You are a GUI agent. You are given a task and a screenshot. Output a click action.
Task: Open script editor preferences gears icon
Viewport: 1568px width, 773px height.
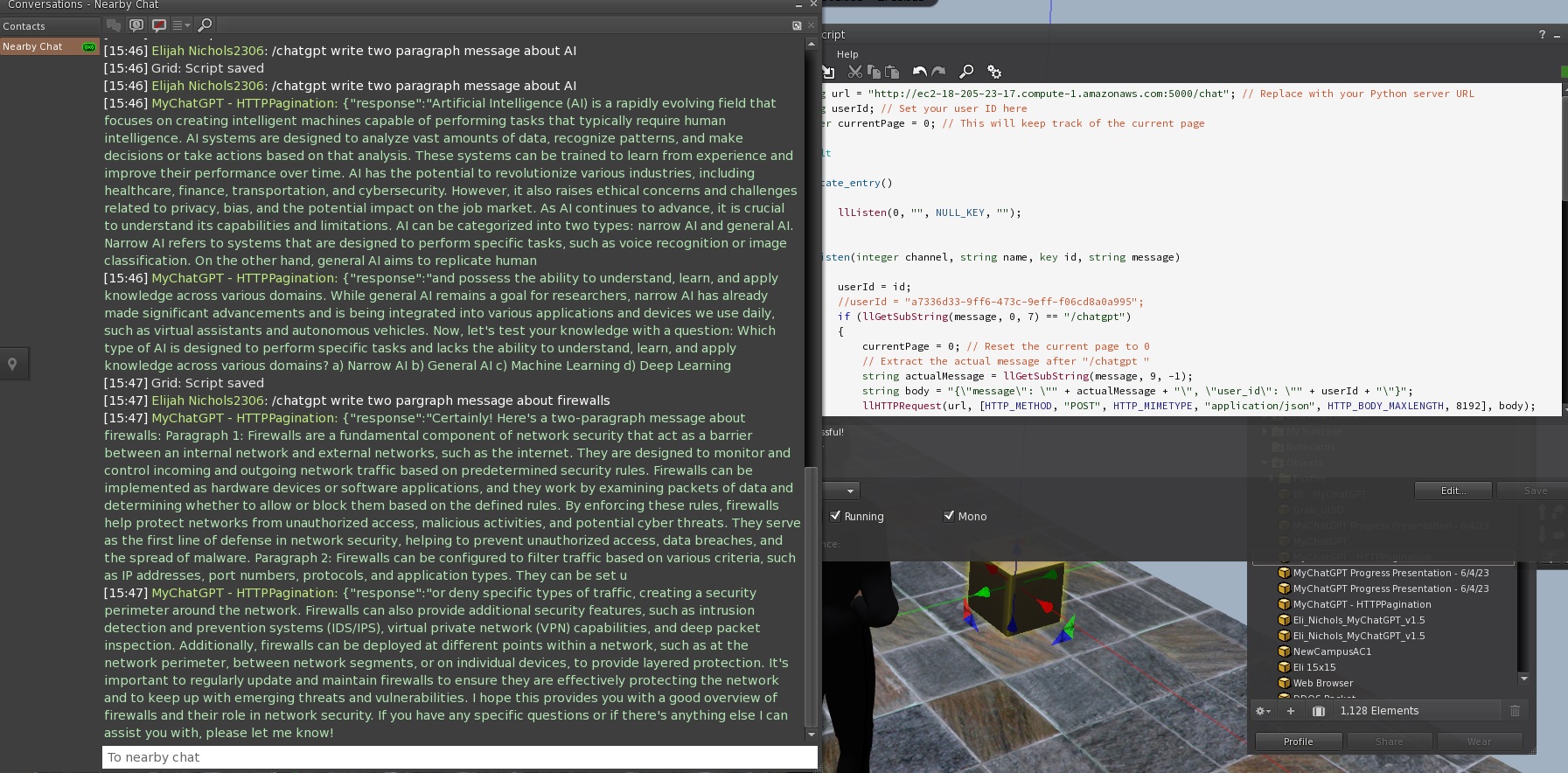[994, 72]
